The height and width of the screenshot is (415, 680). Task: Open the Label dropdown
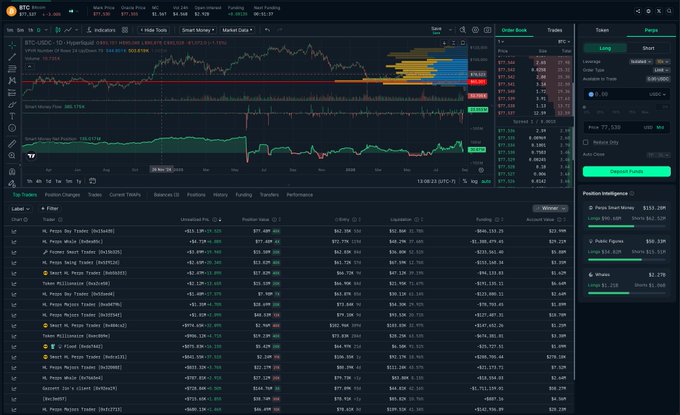pos(20,209)
